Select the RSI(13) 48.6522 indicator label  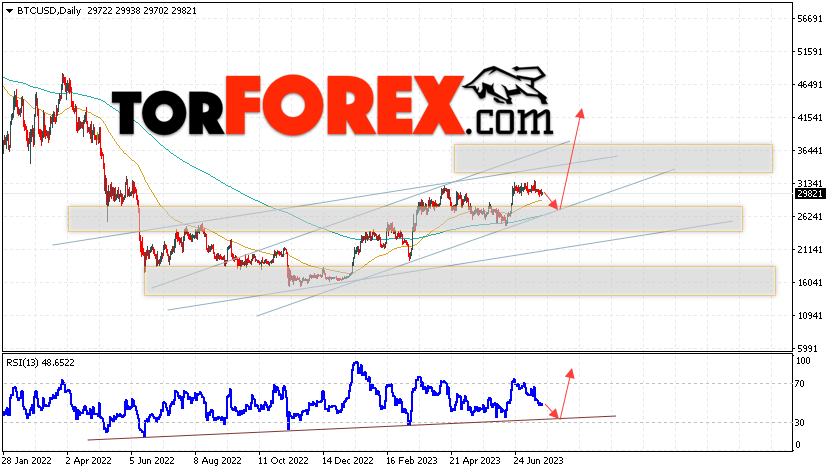pyautogui.click(x=40, y=363)
